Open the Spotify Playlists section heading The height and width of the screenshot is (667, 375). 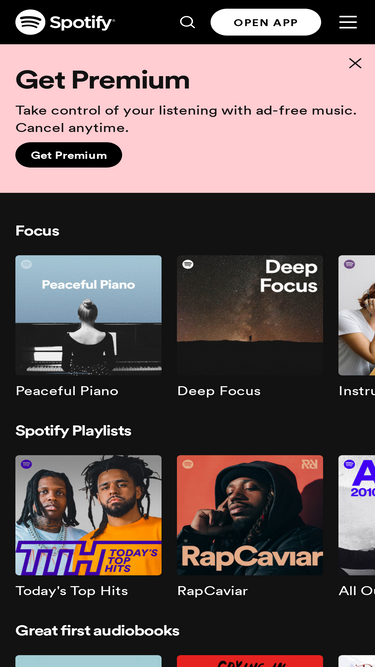(x=74, y=431)
